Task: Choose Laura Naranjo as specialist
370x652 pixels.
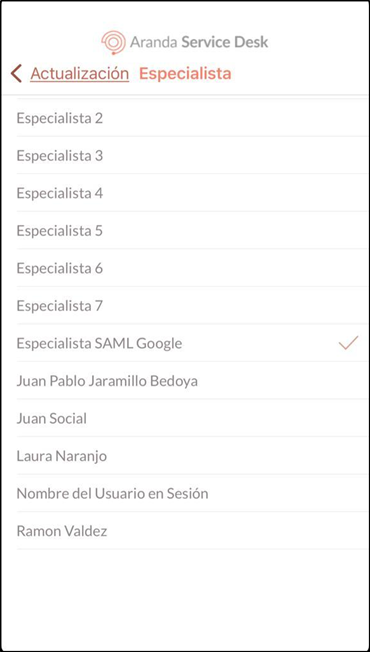Action: [192, 456]
